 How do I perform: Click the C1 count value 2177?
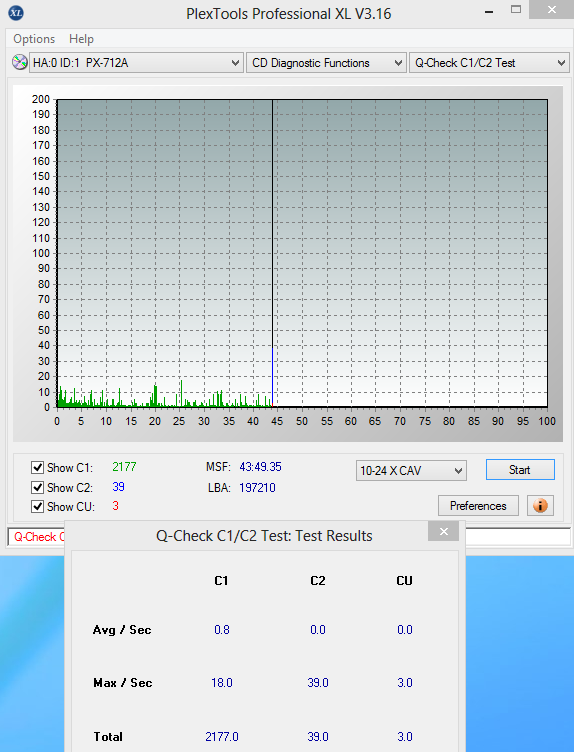[124, 467]
